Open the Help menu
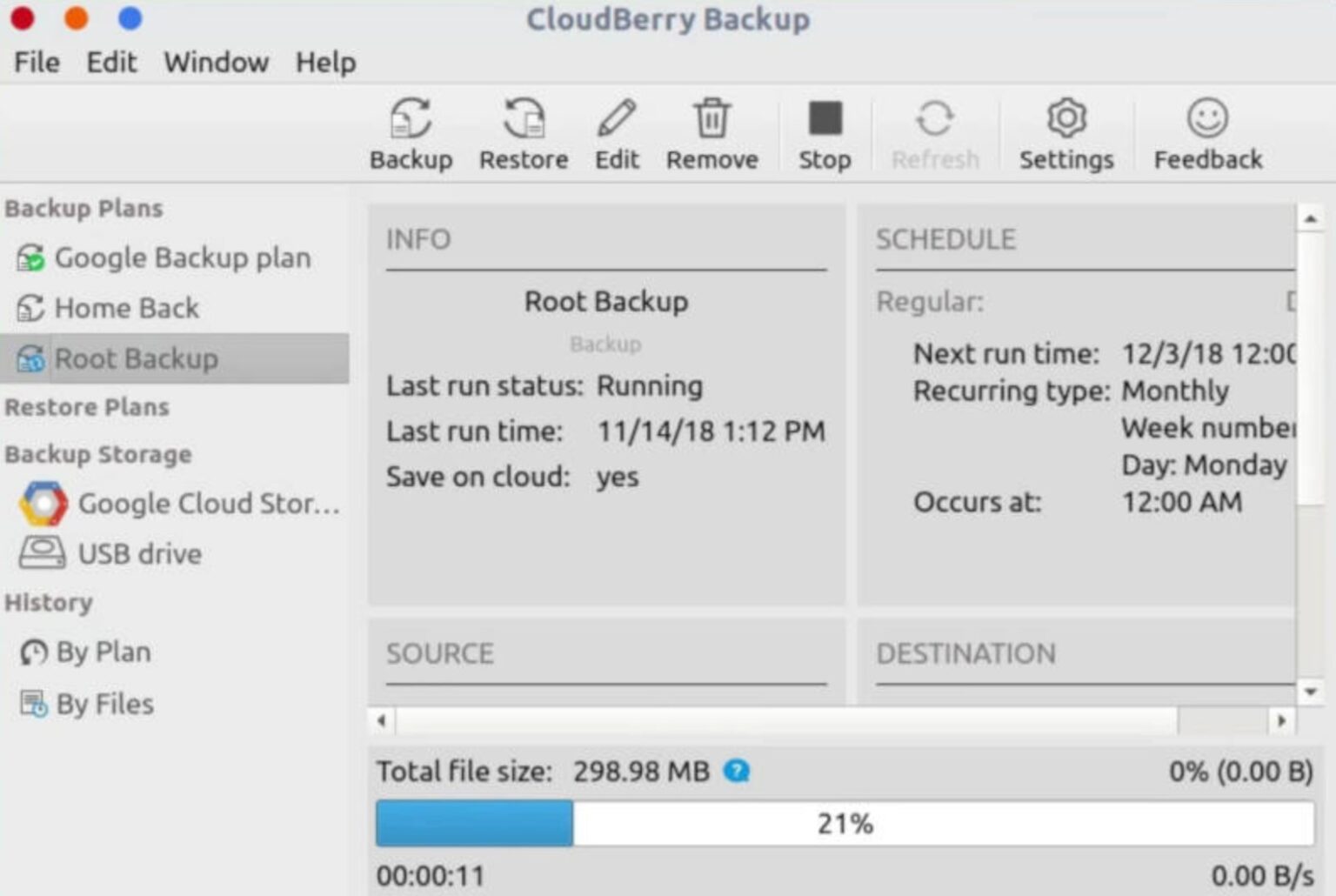The width and height of the screenshot is (1336, 896). point(325,62)
